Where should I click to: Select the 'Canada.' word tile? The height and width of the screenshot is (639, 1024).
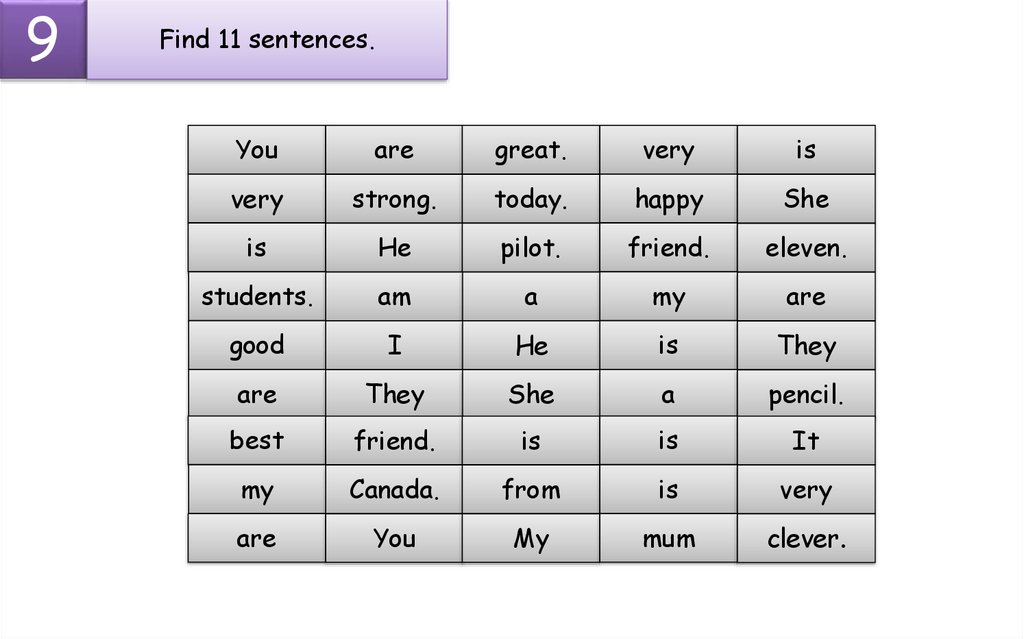tap(394, 490)
